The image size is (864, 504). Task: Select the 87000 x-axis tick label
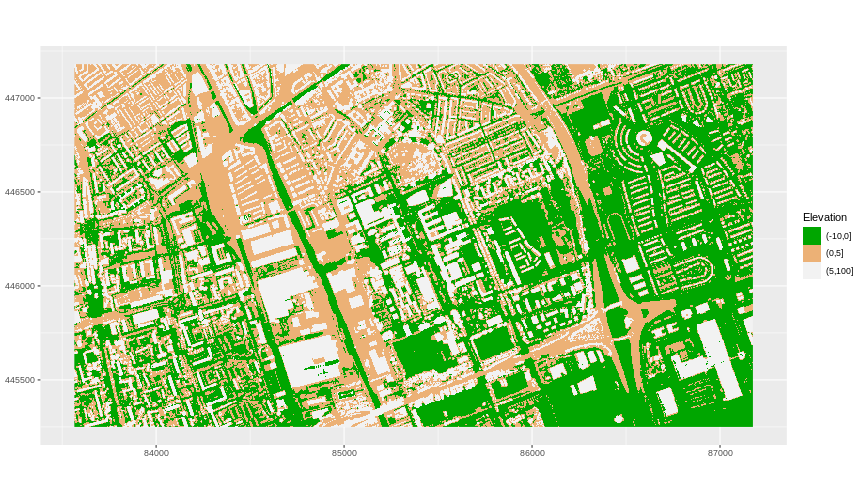(x=720, y=454)
